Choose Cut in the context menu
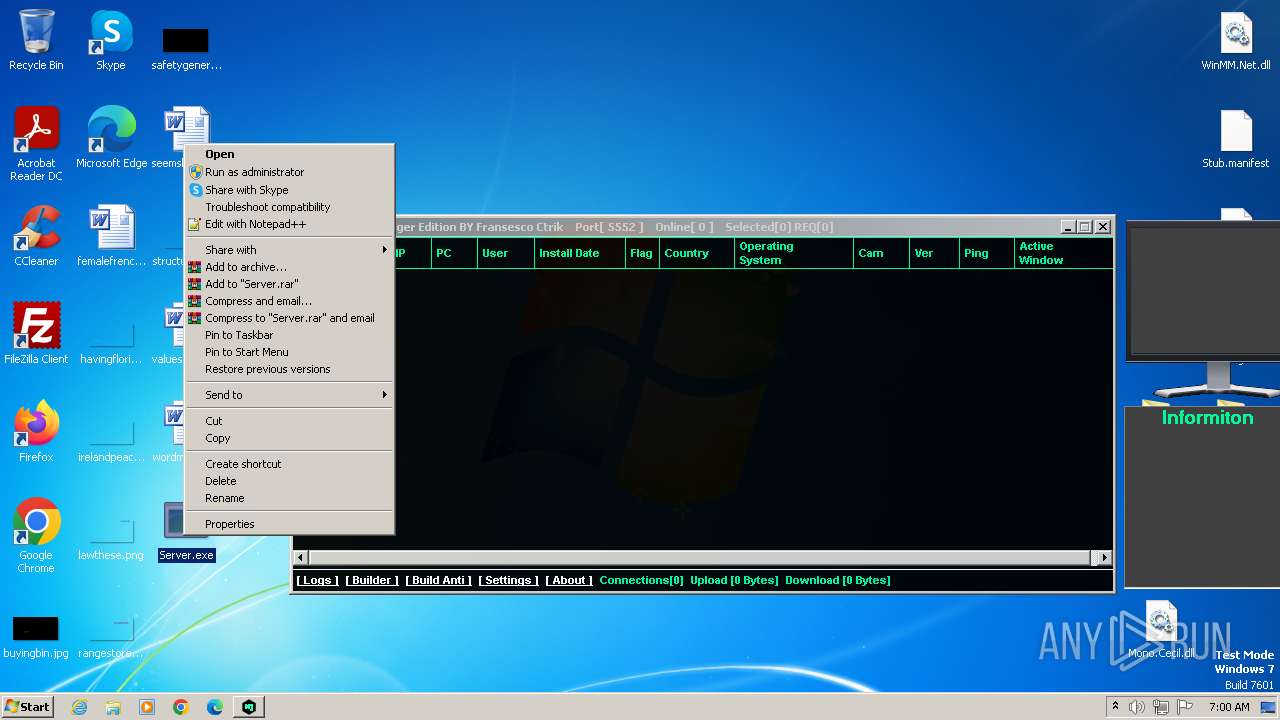 tap(290, 421)
